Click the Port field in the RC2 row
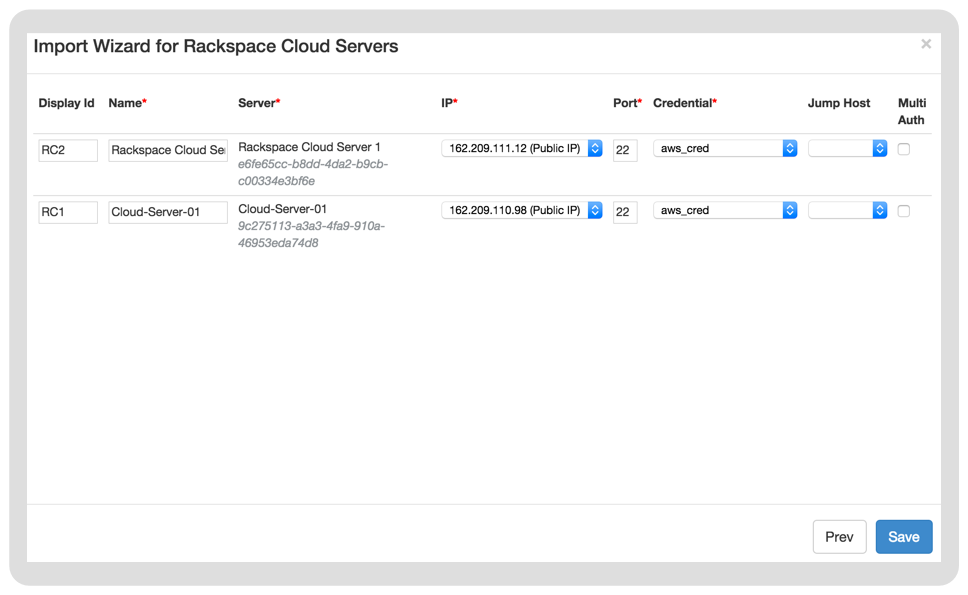 (x=625, y=150)
